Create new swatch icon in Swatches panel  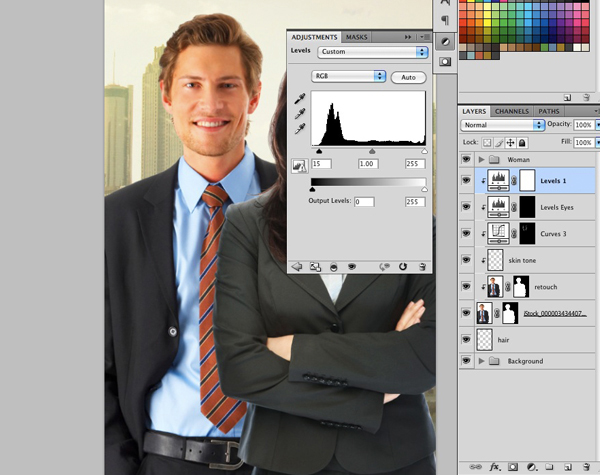click(567, 97)
